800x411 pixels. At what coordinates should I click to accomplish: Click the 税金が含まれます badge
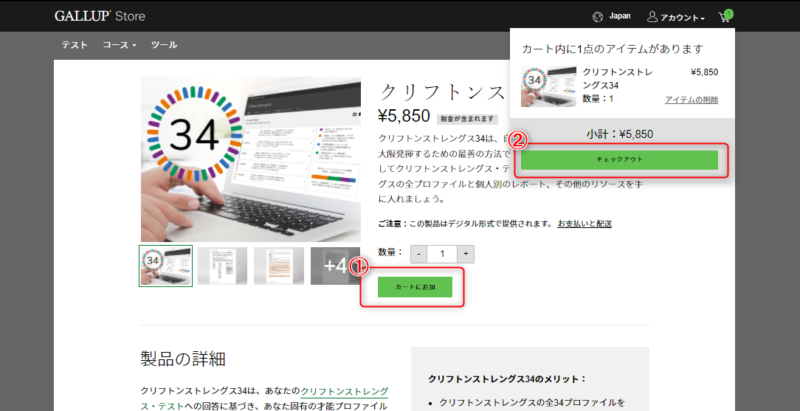click(467, 119)
